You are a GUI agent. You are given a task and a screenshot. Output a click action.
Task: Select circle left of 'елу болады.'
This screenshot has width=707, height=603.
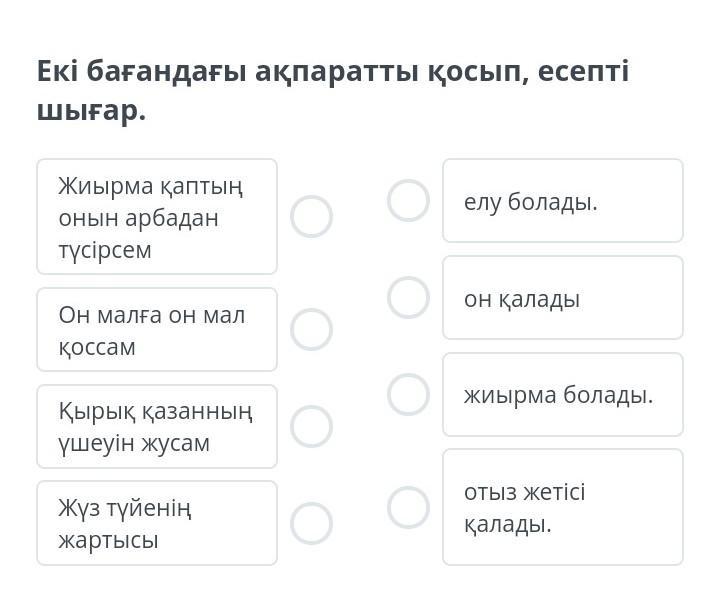coord(408,200)
